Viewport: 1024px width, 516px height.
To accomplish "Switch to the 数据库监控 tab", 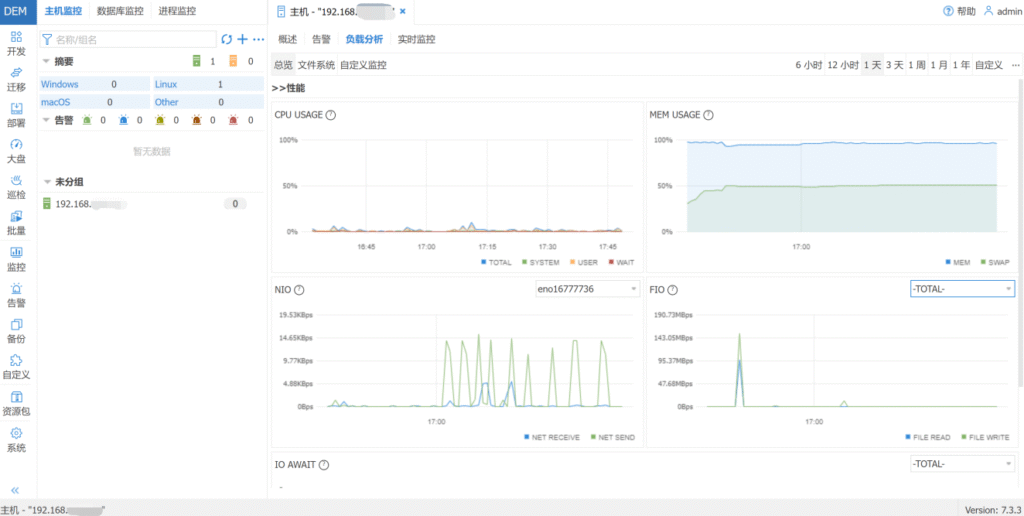I will (x=121, y=11).
